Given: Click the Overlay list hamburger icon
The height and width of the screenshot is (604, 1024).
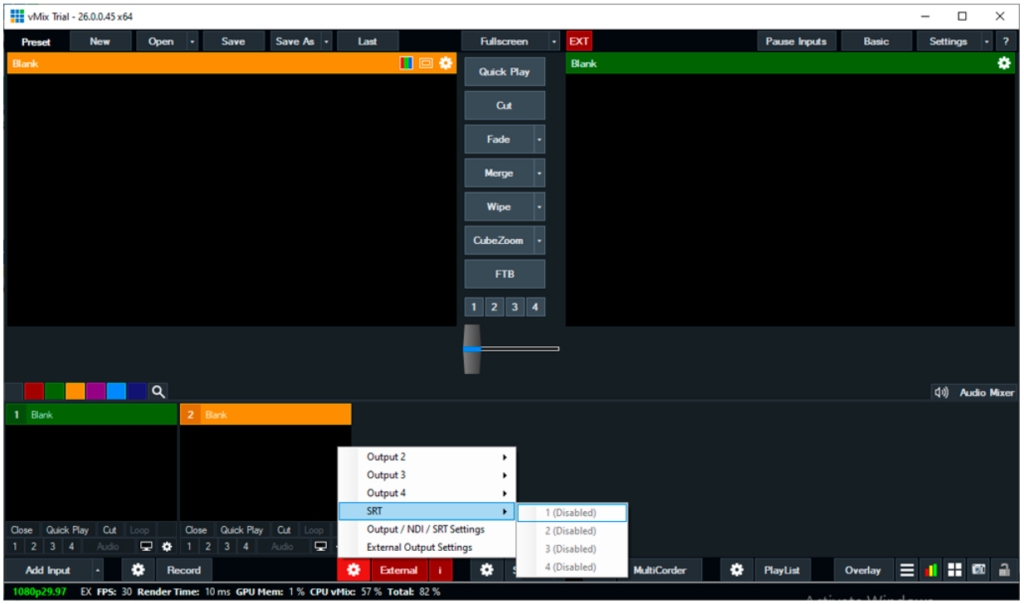Looking at the screenshot, I should tap(906, 570).
